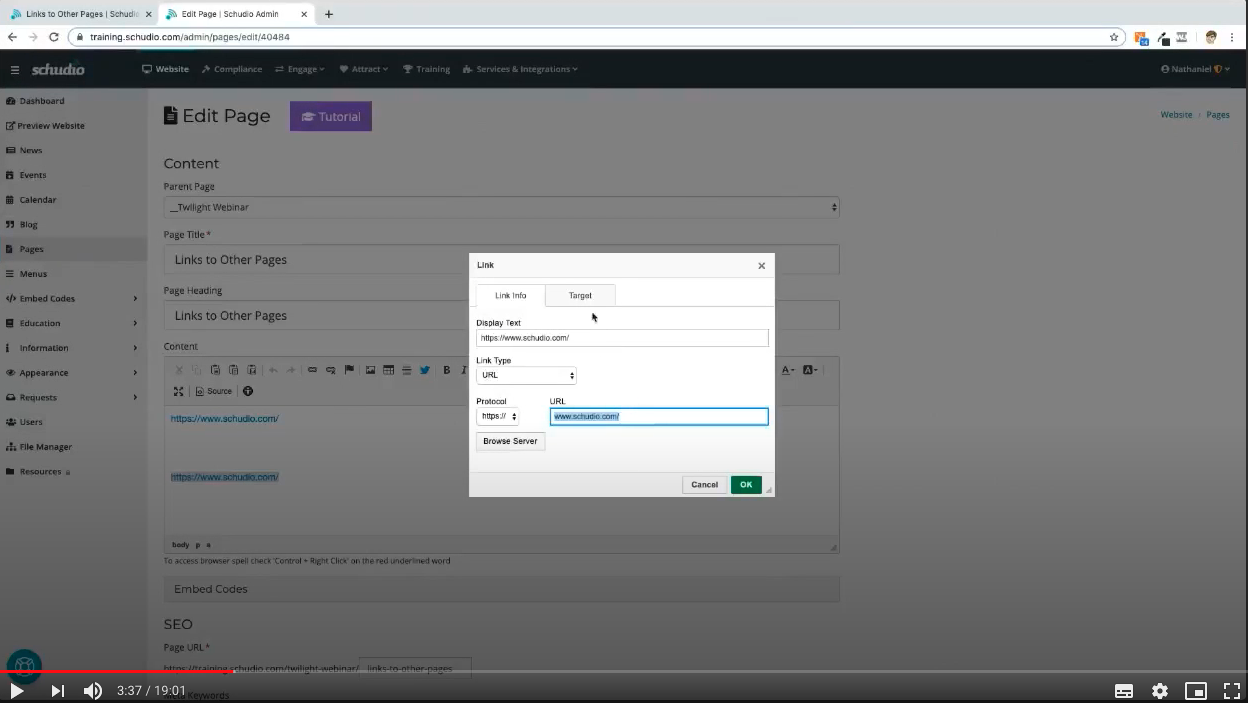1248x703 pixels.
Task: Play the video
Action: click(x=17, y=690)
